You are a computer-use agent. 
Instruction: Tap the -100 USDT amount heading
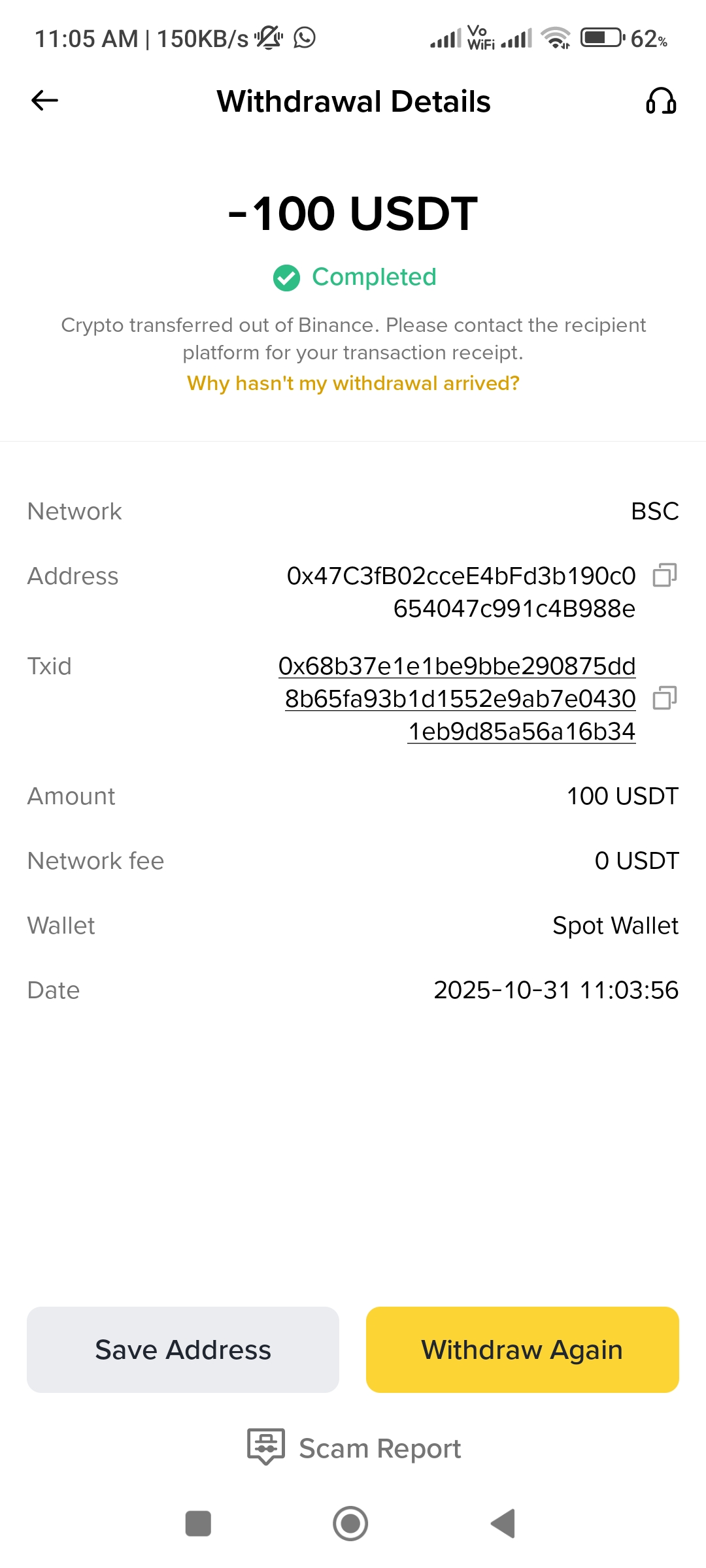pyautogui.click(x=353, y=214)
